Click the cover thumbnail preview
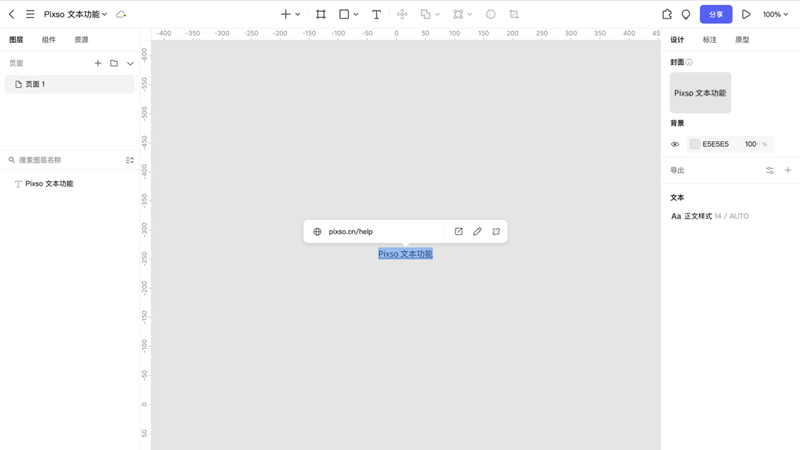The image size is (800, 450). 701,93
